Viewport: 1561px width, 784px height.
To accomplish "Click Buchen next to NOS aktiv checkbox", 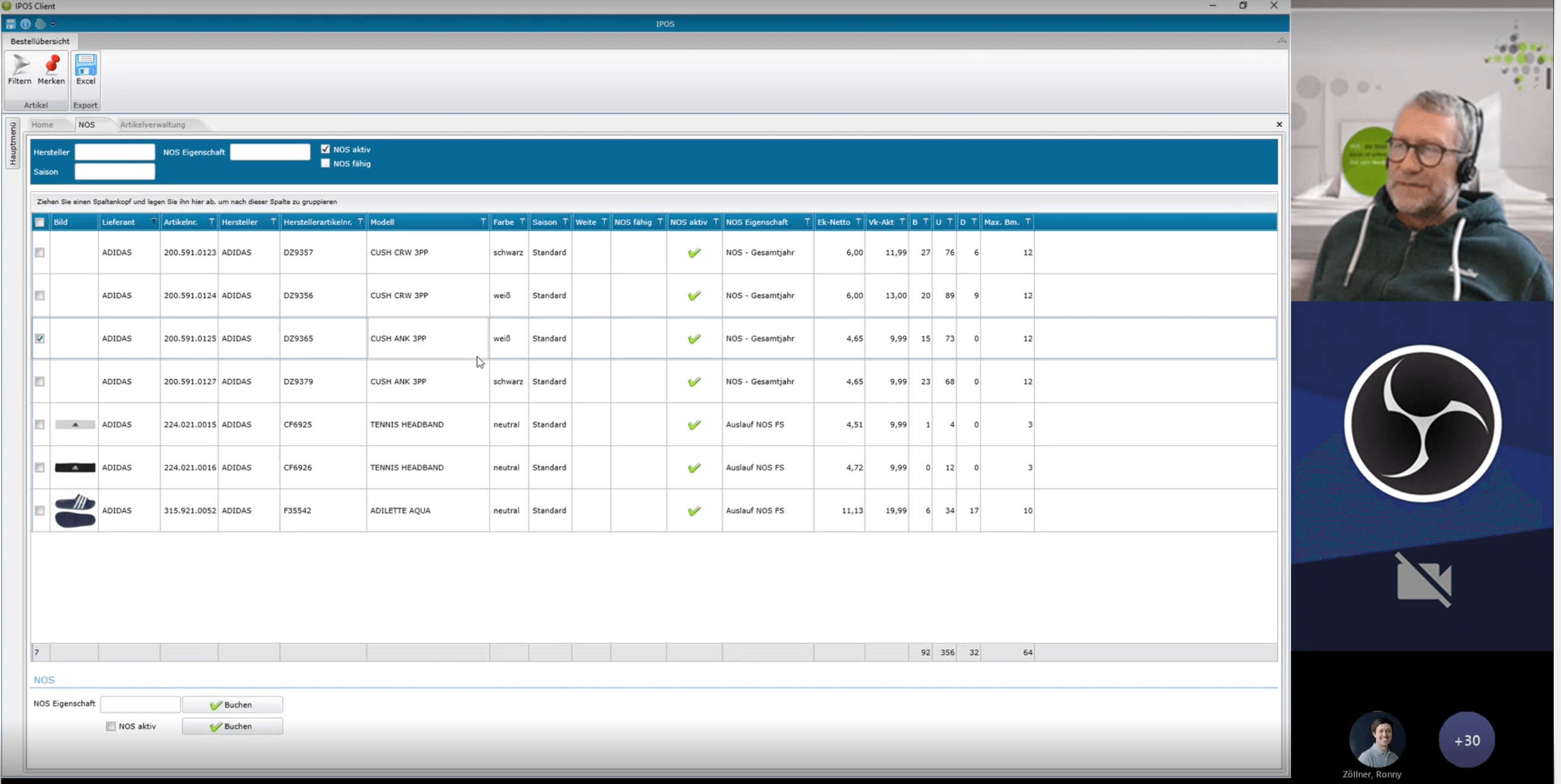I will [x=232, y=726].
